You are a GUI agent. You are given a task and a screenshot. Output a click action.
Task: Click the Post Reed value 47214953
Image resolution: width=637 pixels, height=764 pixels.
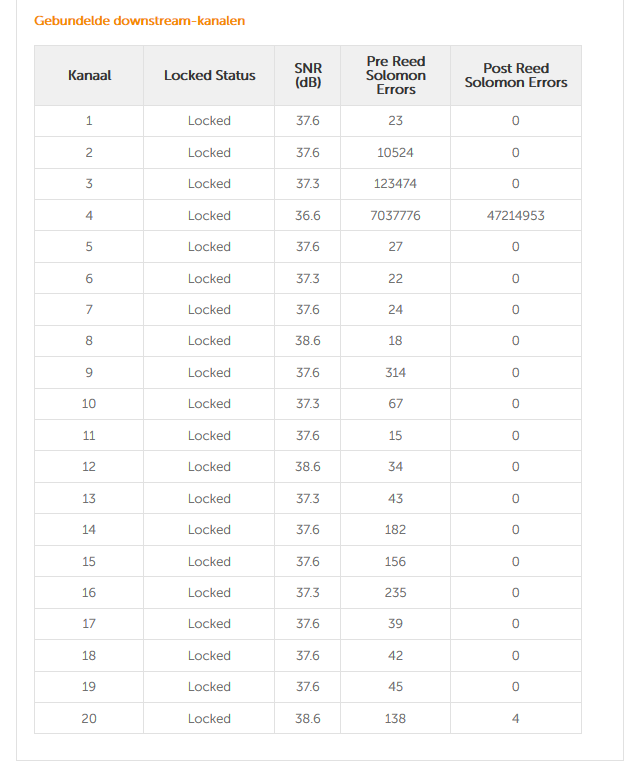[515, 215]
